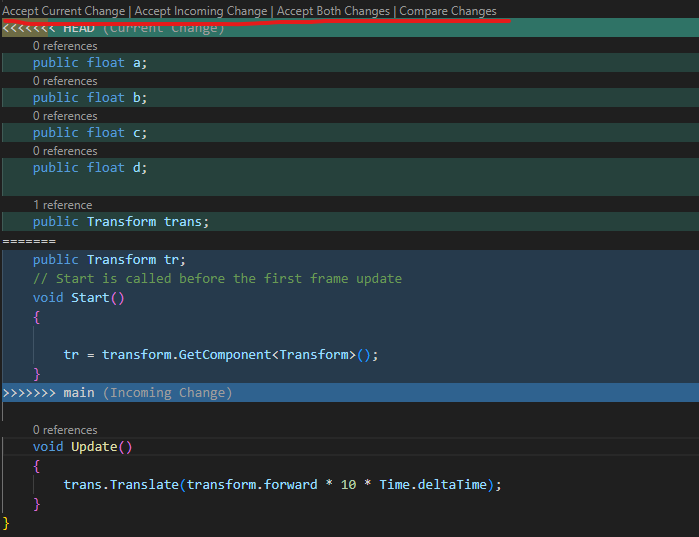Click the 'void Update()' line
Viewport: 699px width, 537px height.
click(350, 447)
